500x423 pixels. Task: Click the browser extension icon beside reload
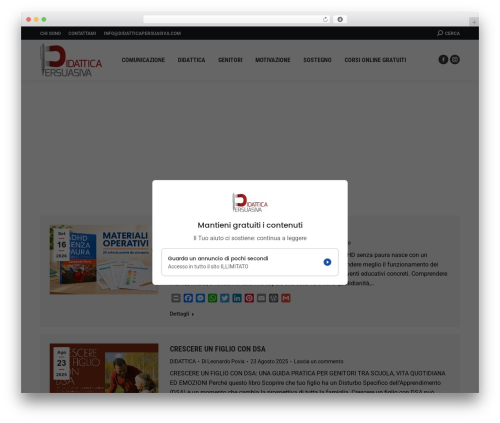(340, 19)
